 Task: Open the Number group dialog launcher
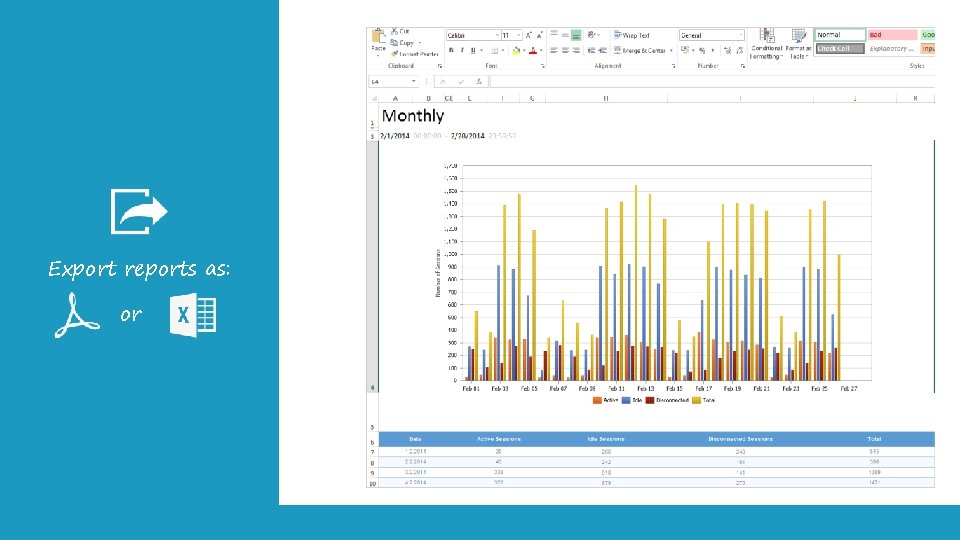743,66
